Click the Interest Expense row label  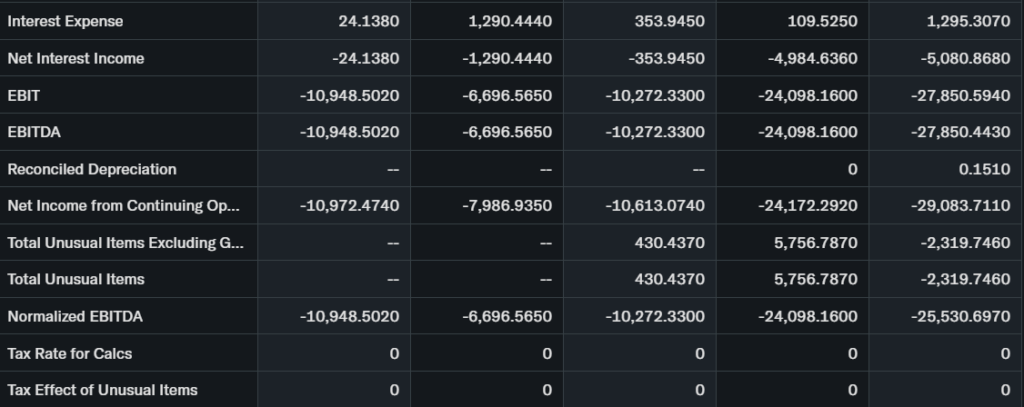coord(65,21)
